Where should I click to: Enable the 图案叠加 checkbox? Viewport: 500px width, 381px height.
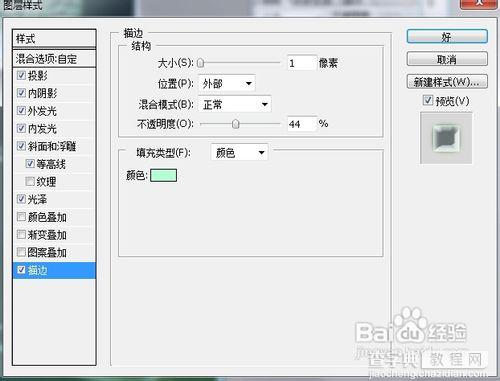(x=21, y=252)
